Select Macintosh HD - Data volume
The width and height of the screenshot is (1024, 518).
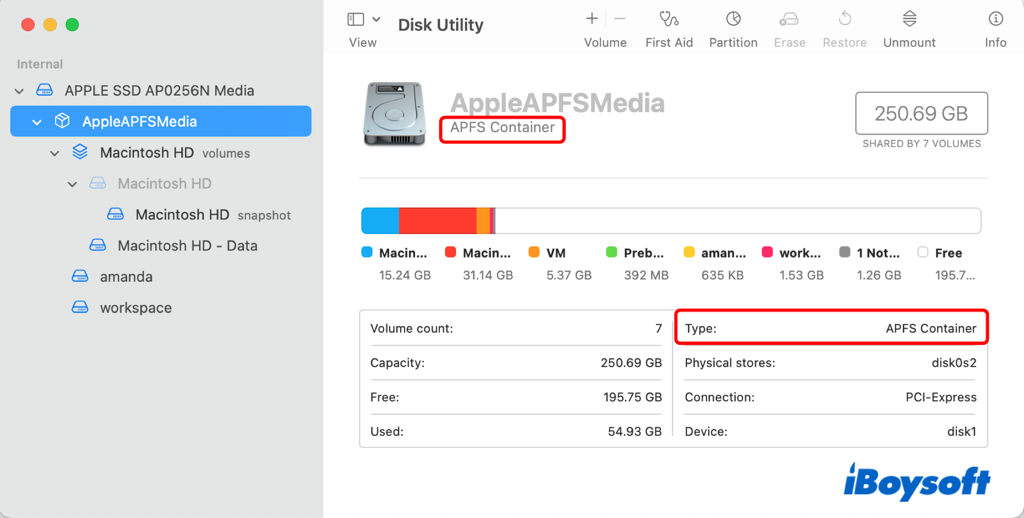point(187,246)
